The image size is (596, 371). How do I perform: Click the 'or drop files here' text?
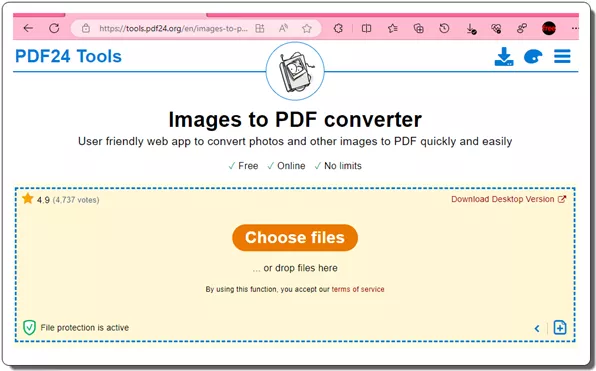pos(295,268)
